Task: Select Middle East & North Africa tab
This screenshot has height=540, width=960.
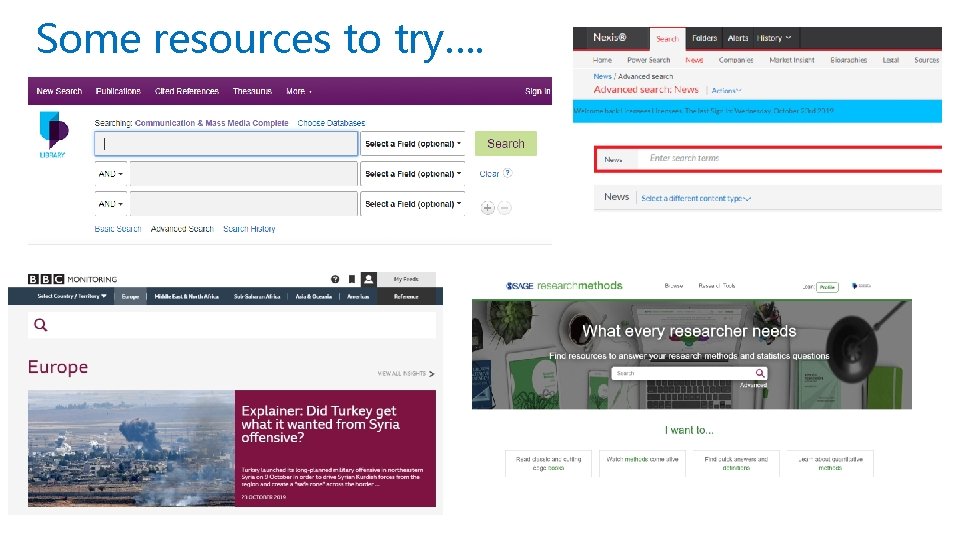Action: 186,296
